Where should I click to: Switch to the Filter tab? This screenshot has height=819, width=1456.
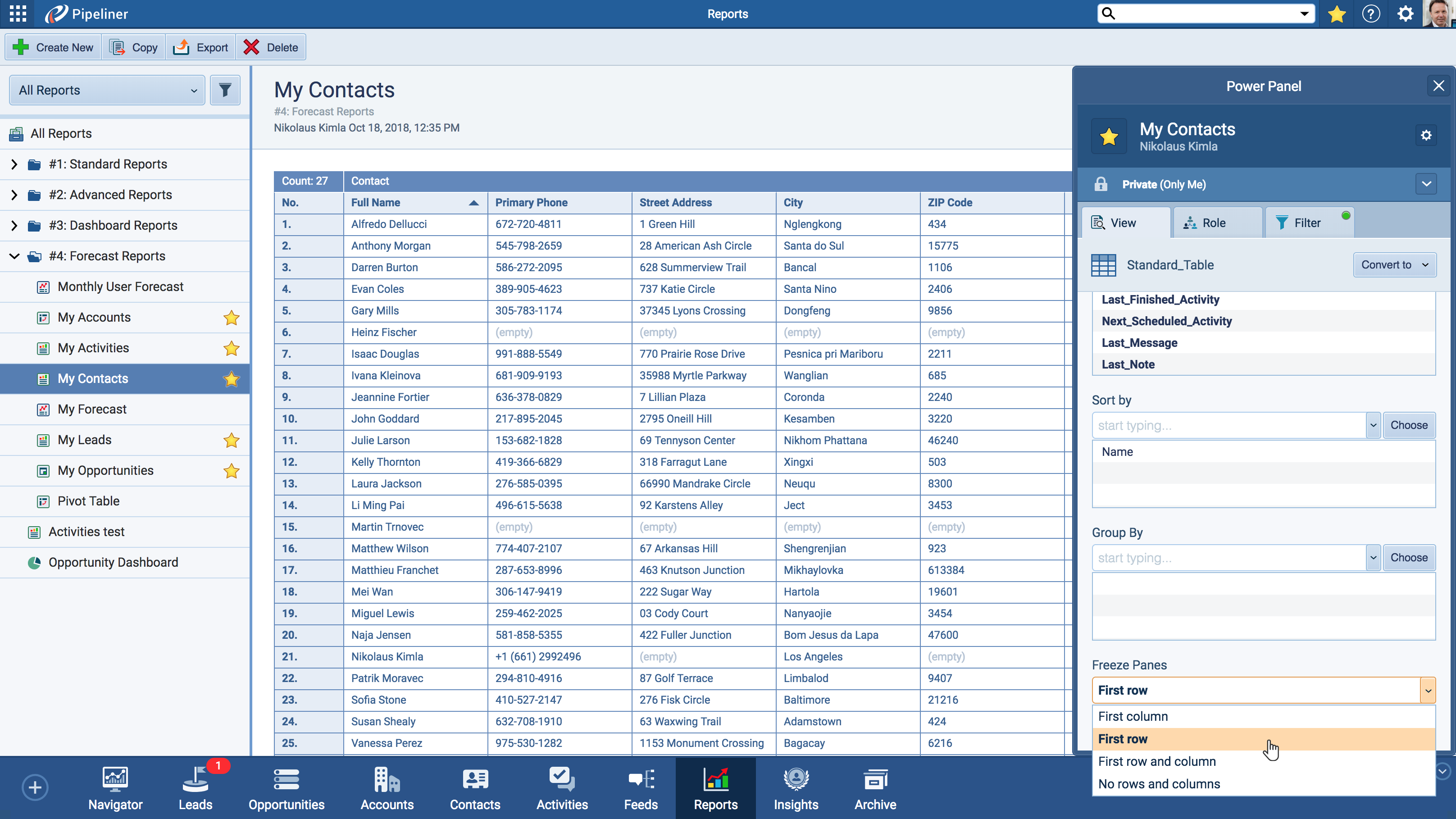tap(1307, 223)
